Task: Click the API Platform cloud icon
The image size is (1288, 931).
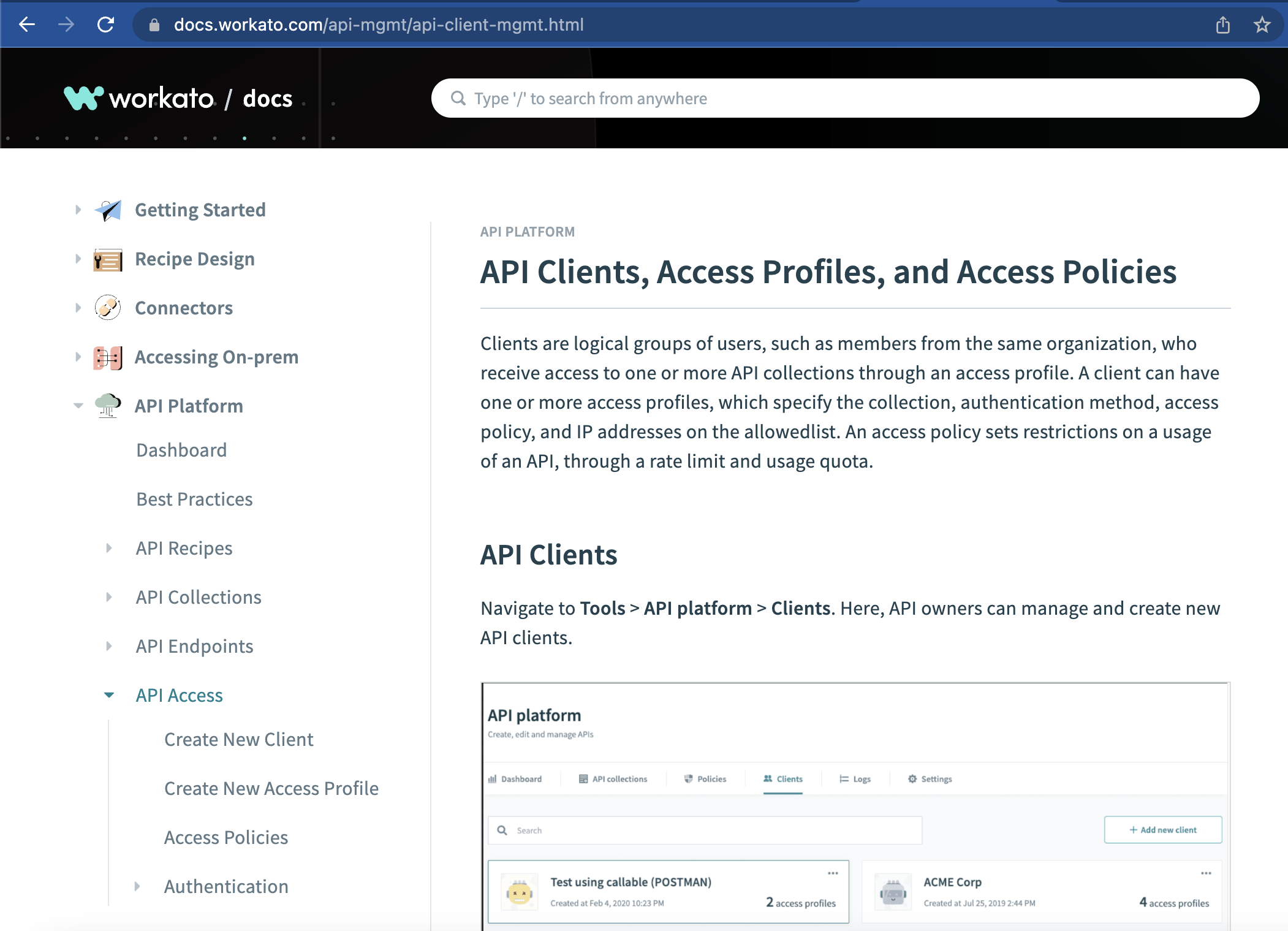Action: click(108, 406)
